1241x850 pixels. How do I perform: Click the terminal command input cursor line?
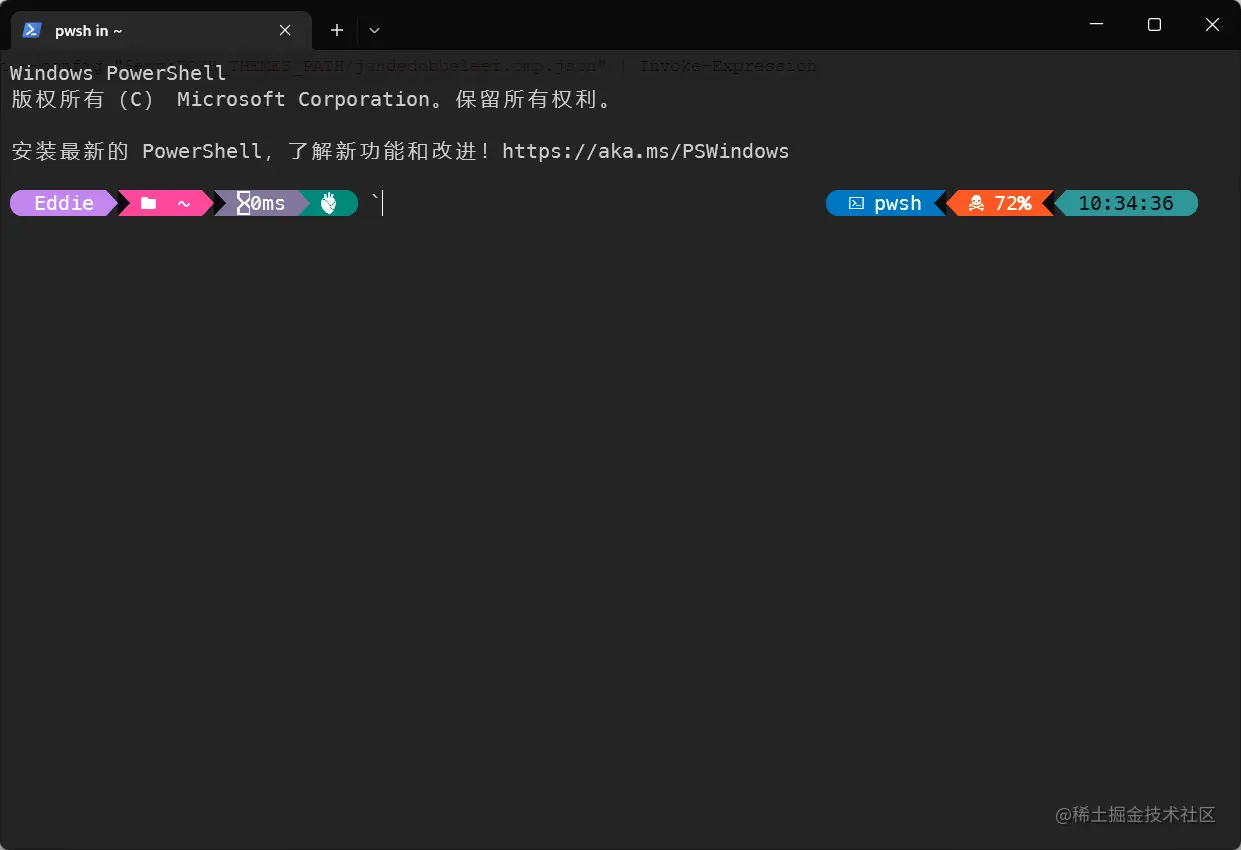coord(381,203)
